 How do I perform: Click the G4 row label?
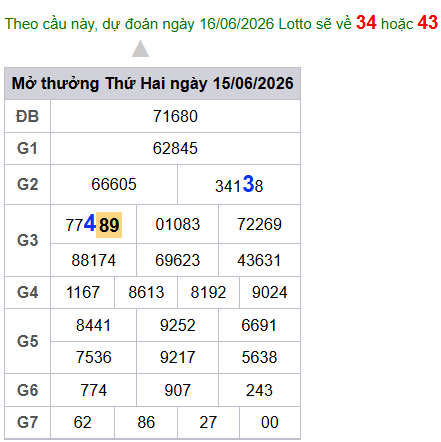(x=27, y=292)
